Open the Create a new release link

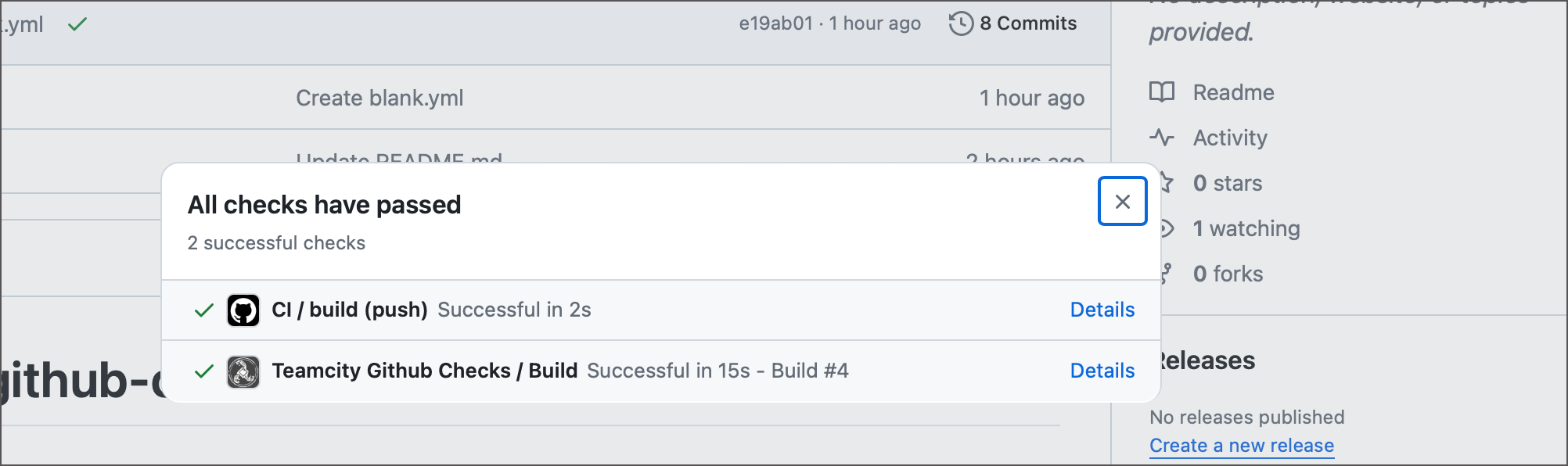pyautogui.click(x=1241, y=445)
